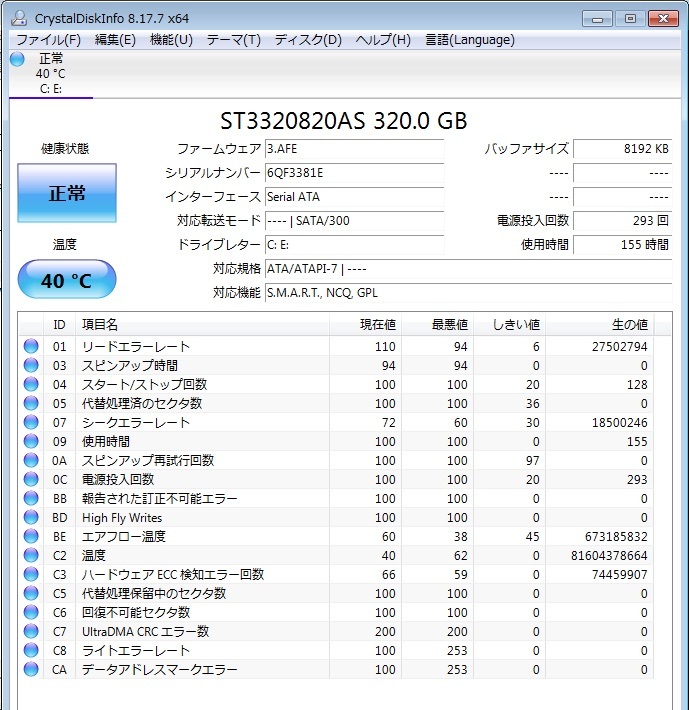
Task: Click the 最悪値 column header
Action: (437, 325)
